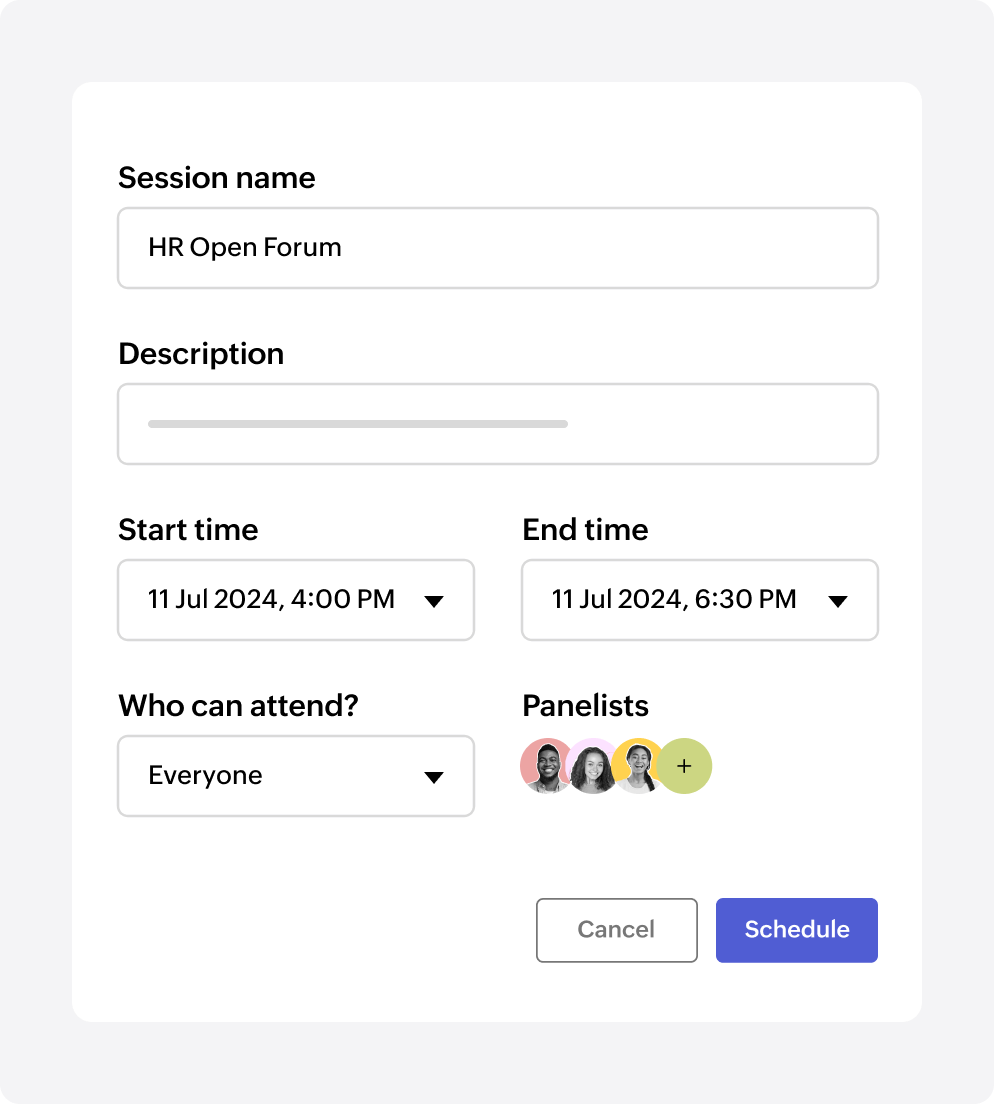Click the Start time label
994x1104 pixels.
(x=188, y=530)
